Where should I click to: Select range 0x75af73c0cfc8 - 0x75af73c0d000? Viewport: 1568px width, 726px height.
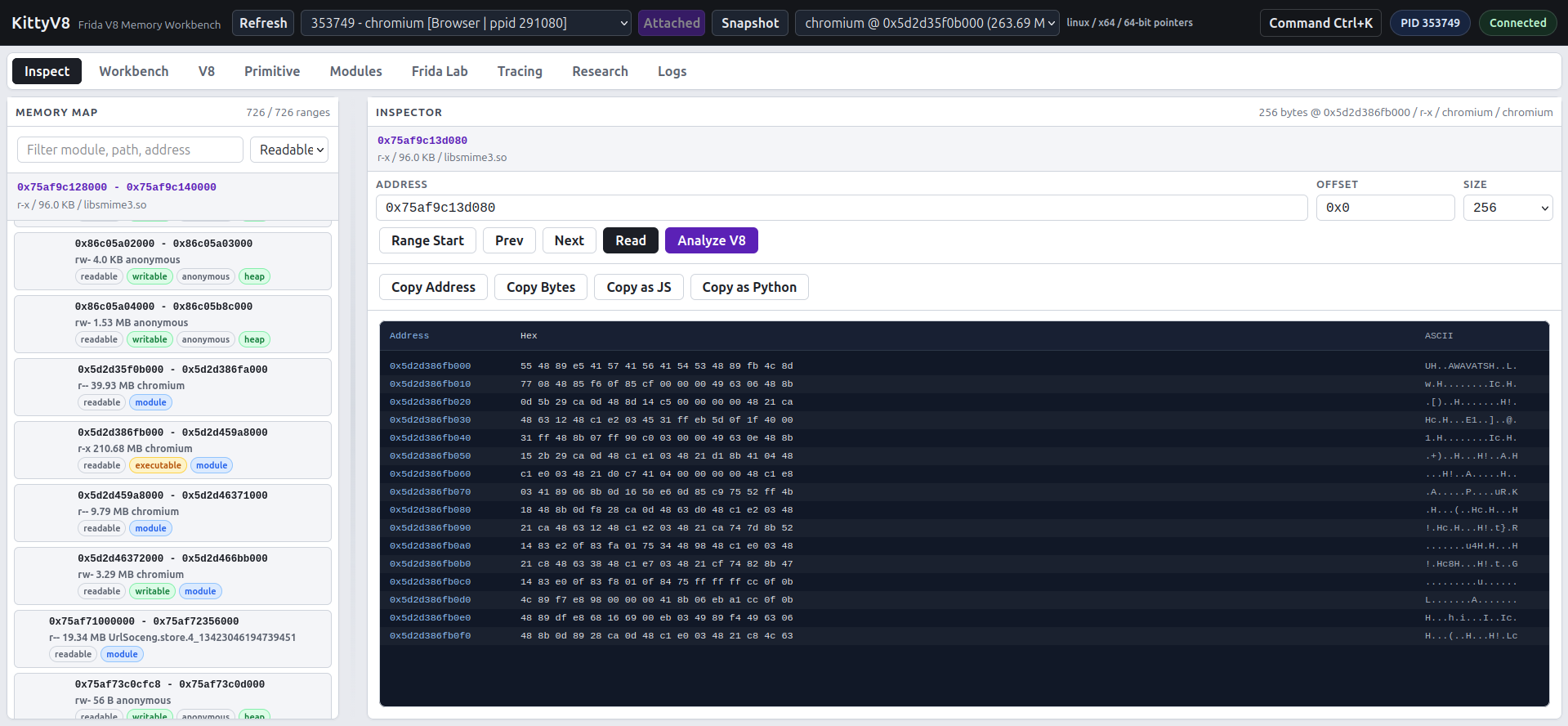172,696
